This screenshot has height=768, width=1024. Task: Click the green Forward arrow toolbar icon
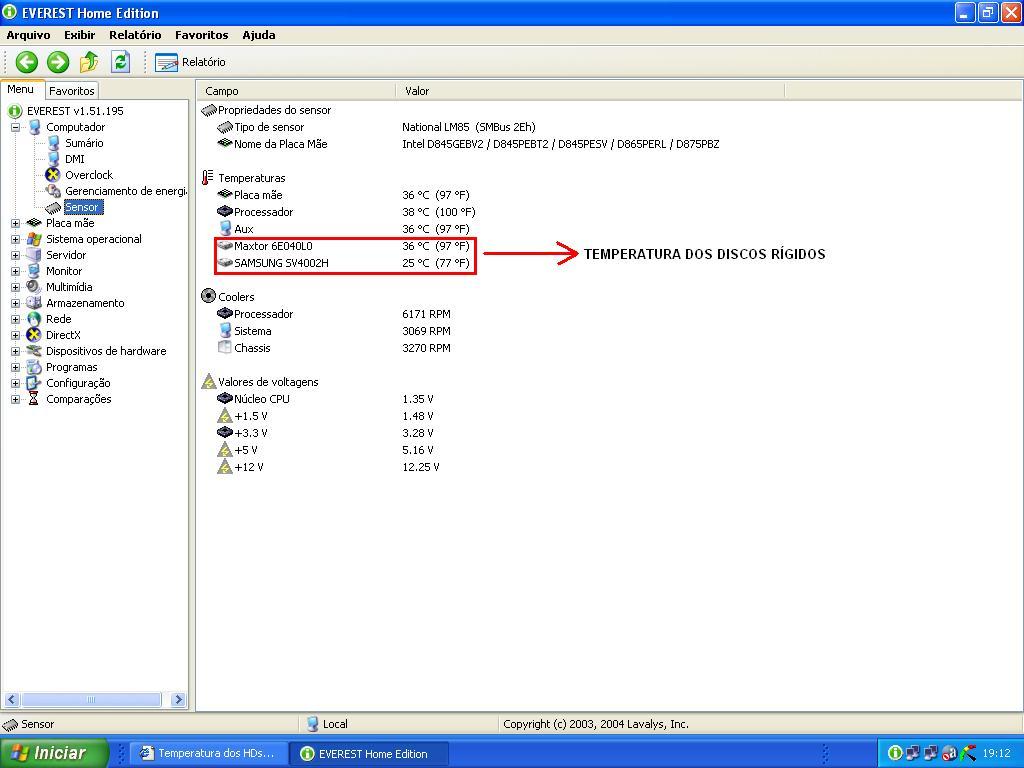point(57,62)
